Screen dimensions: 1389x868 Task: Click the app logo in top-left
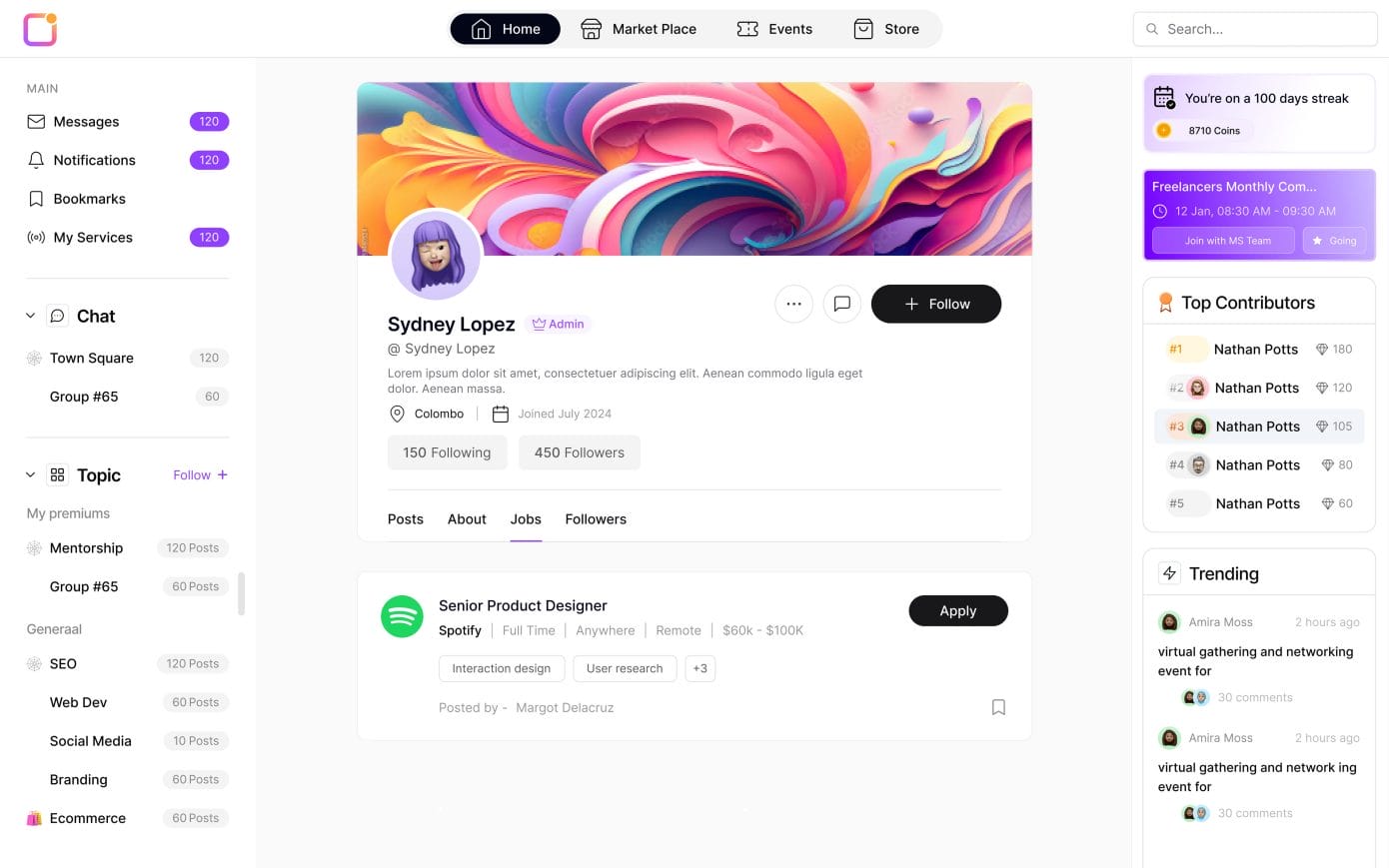click(40, 29)
